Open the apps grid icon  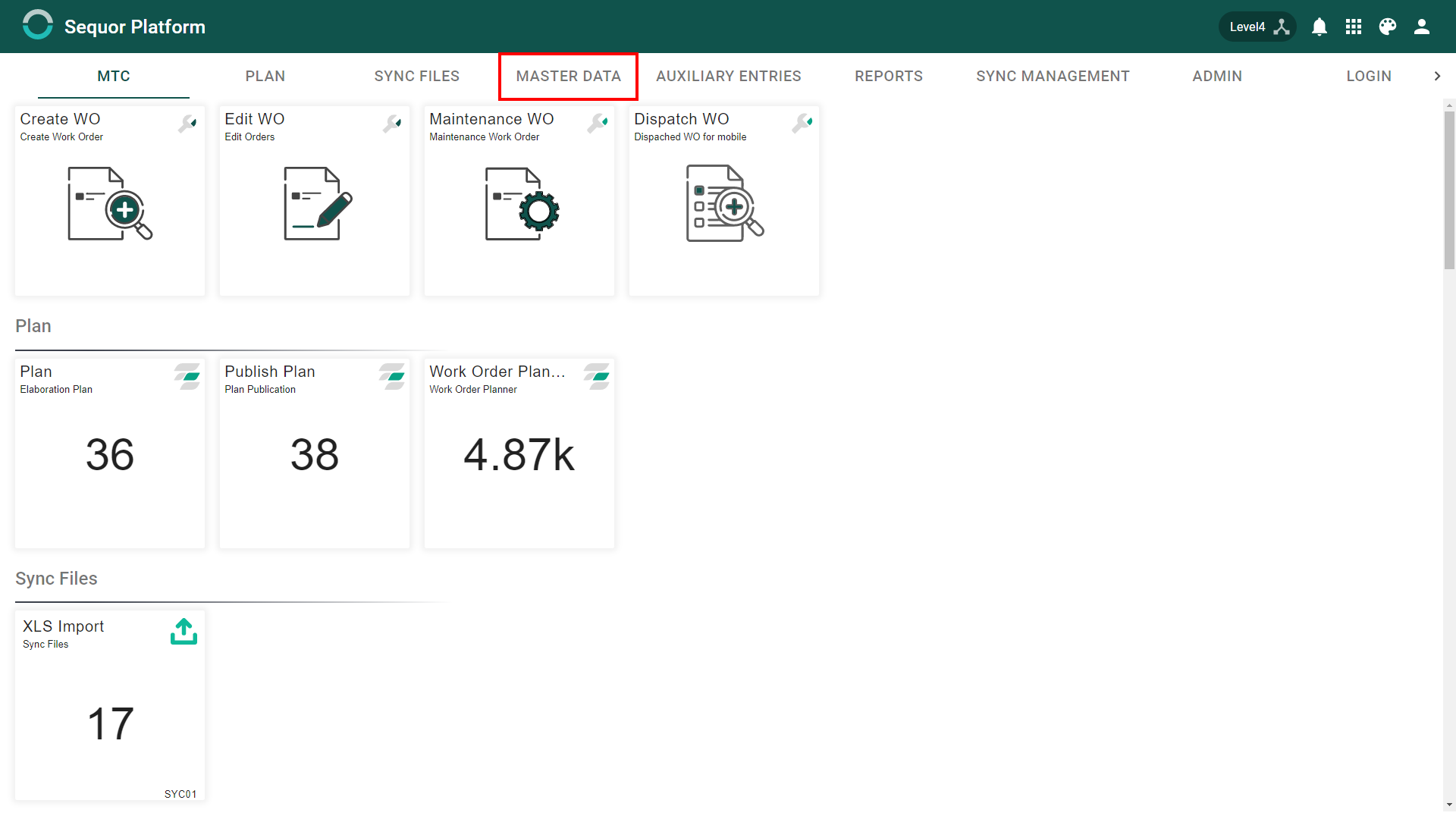coord(1354,27)
